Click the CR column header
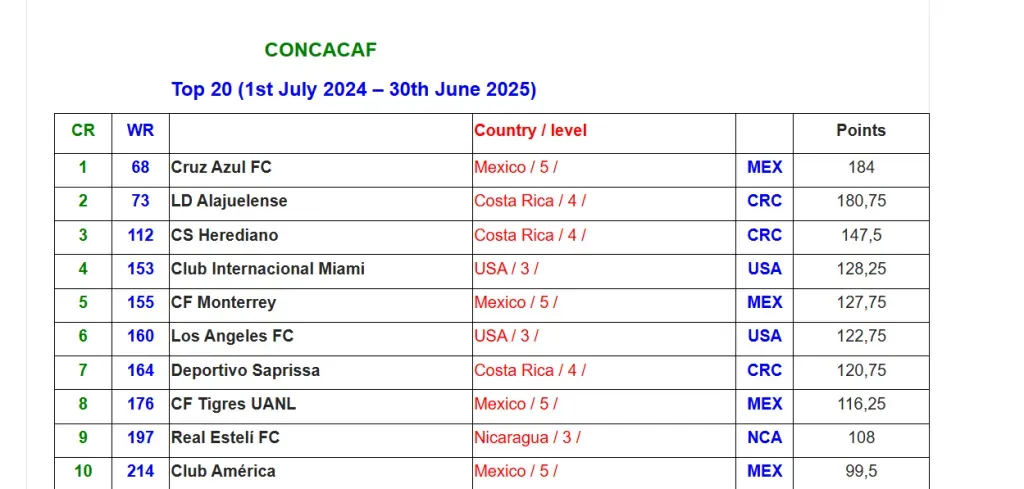Image resolution: width=1024 pixels, height=489 pixels. coord(83,131)
